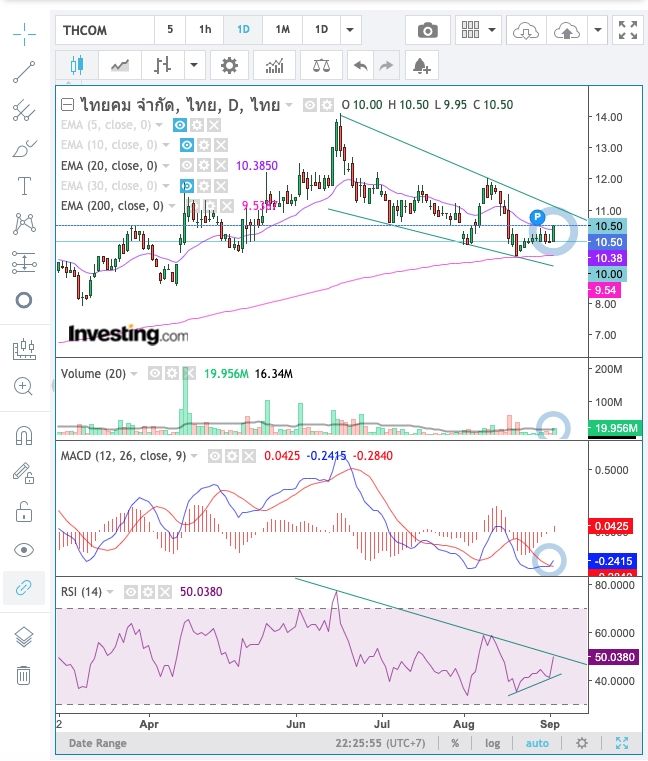The height and width of the screenshot is (761, 648).
Task: Click the compare symbols scale icon
Action: (320, 66)
